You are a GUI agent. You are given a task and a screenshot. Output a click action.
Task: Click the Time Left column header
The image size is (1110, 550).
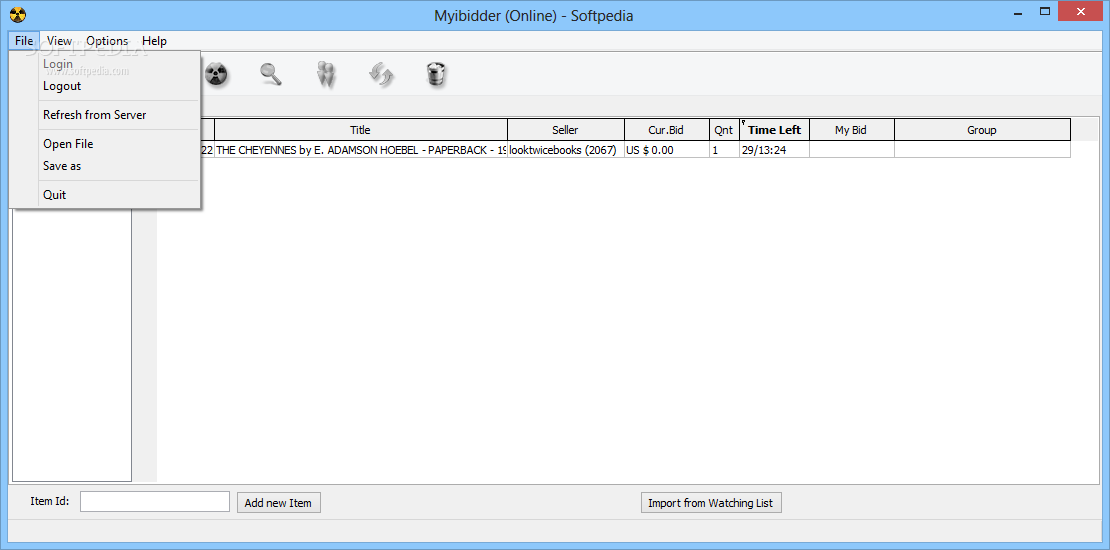[x=774, y=130]
